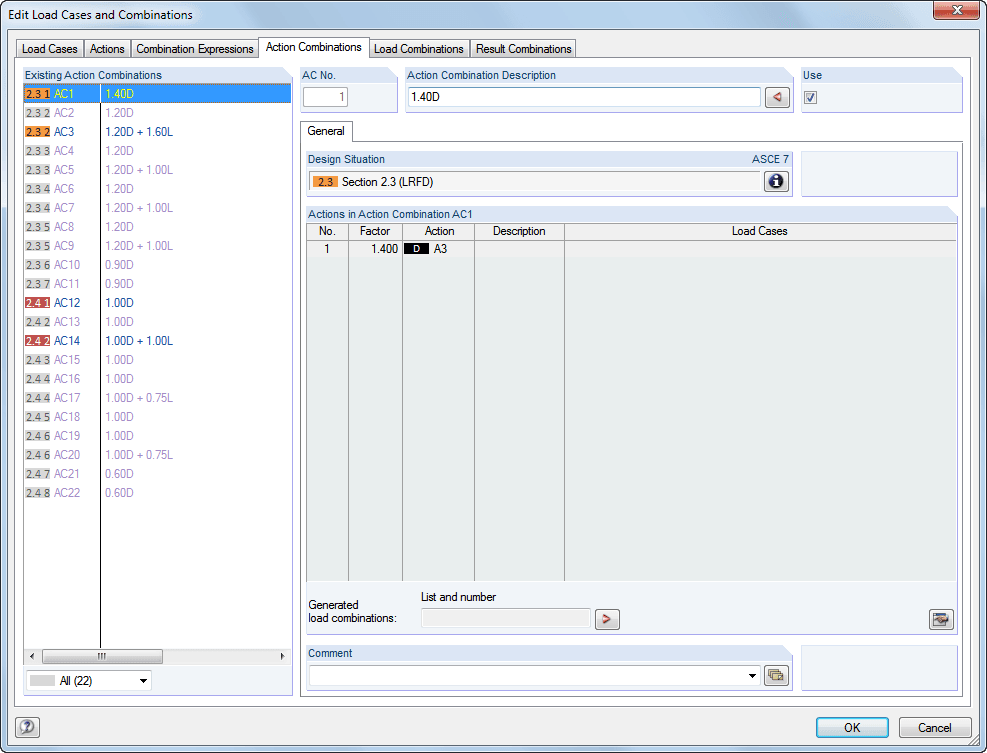The image size is (987, 753).
Task: Select action combination AC19
Action: click(x=157, y=436)
